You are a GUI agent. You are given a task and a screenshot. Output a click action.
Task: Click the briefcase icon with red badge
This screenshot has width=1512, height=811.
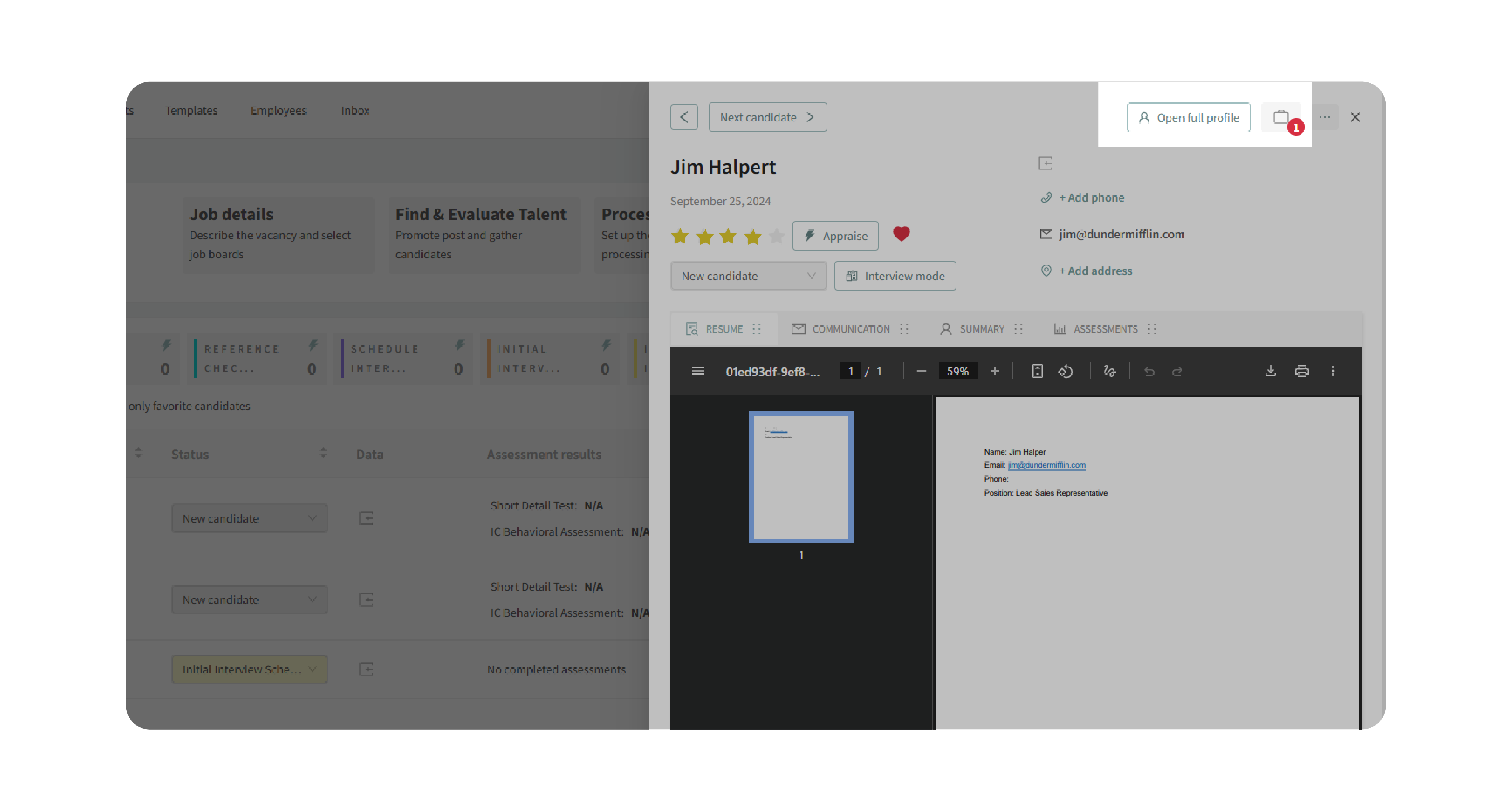[1281, 118]
